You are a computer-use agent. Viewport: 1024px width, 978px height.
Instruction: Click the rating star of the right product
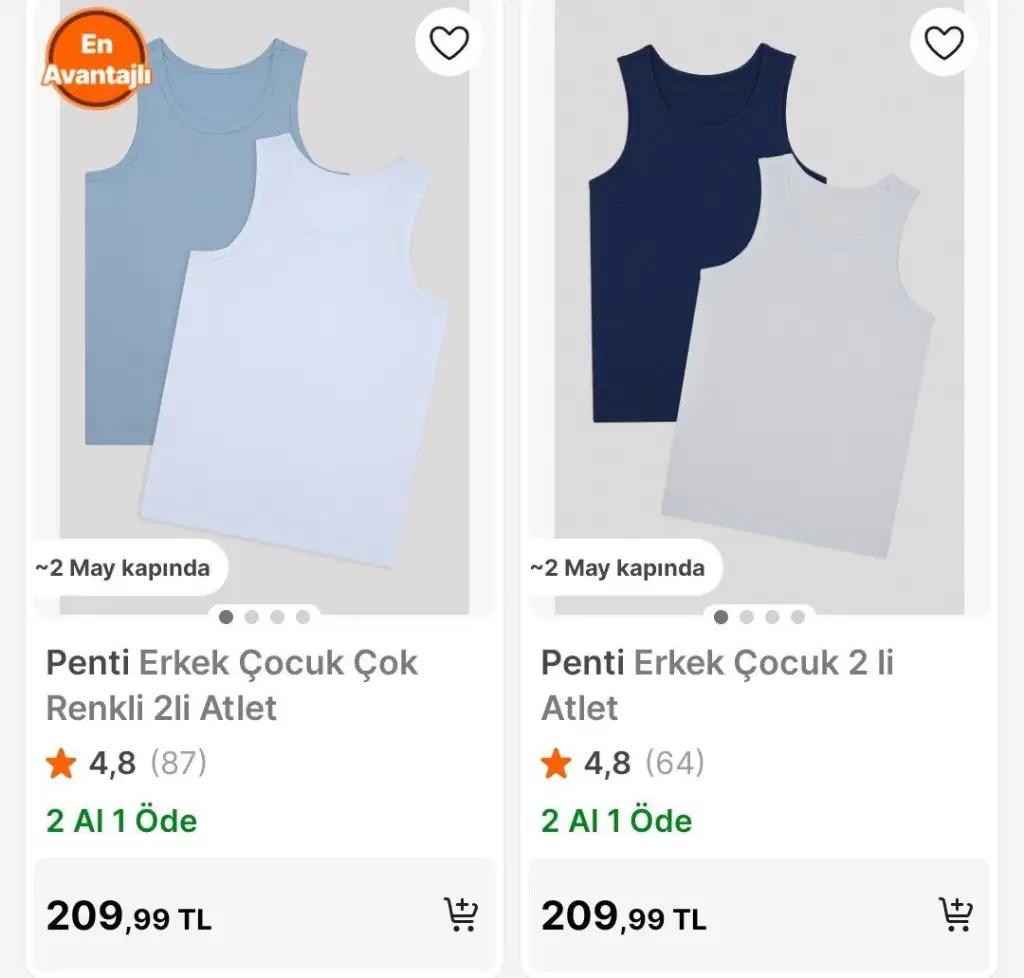click(556, 765)
